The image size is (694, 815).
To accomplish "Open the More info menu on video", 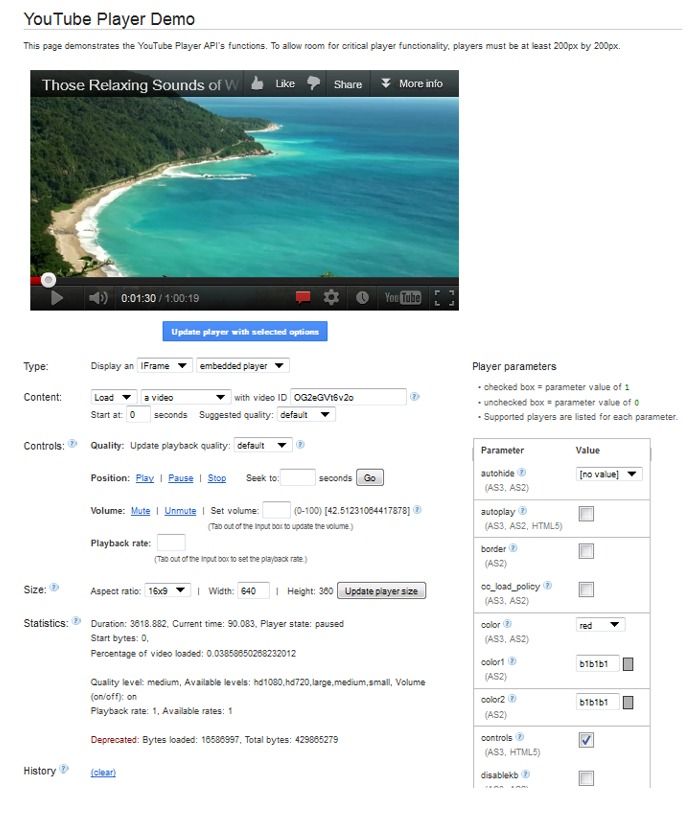I will tap(411, 84).
